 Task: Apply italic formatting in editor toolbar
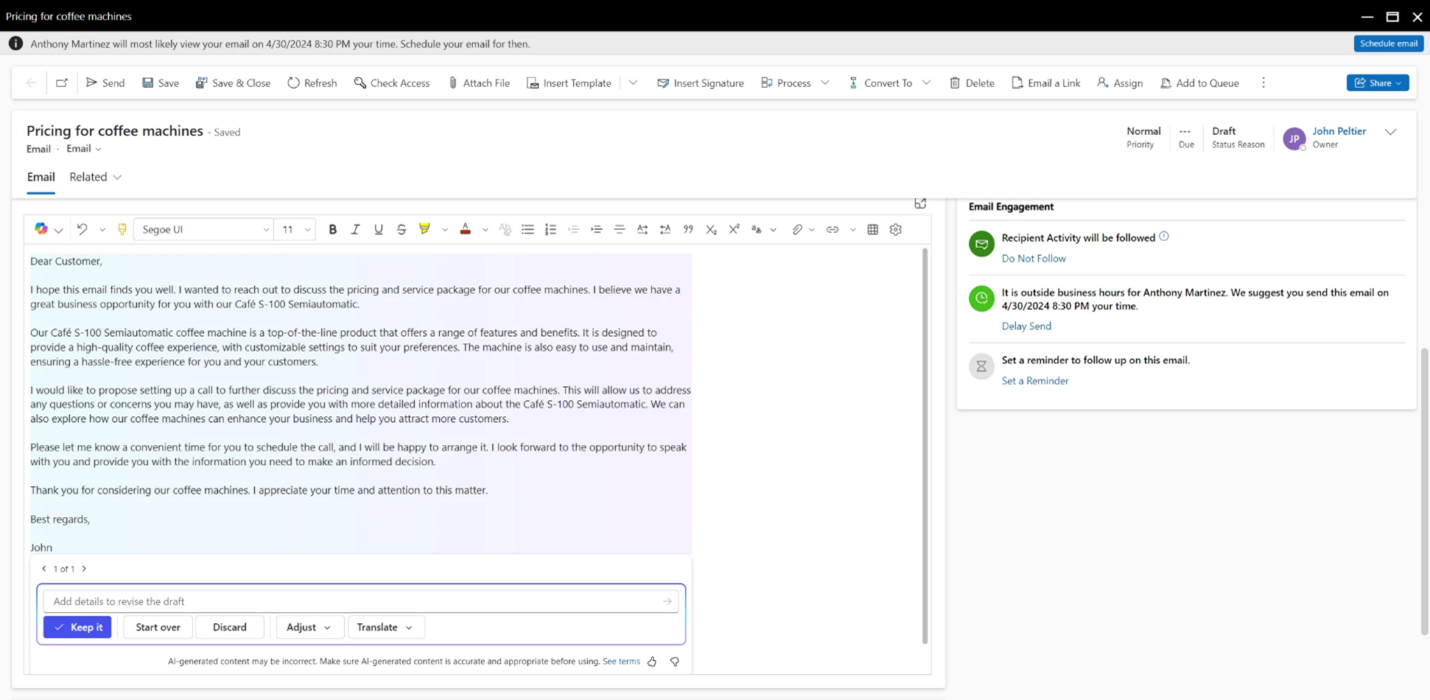(x=355, y=230)
